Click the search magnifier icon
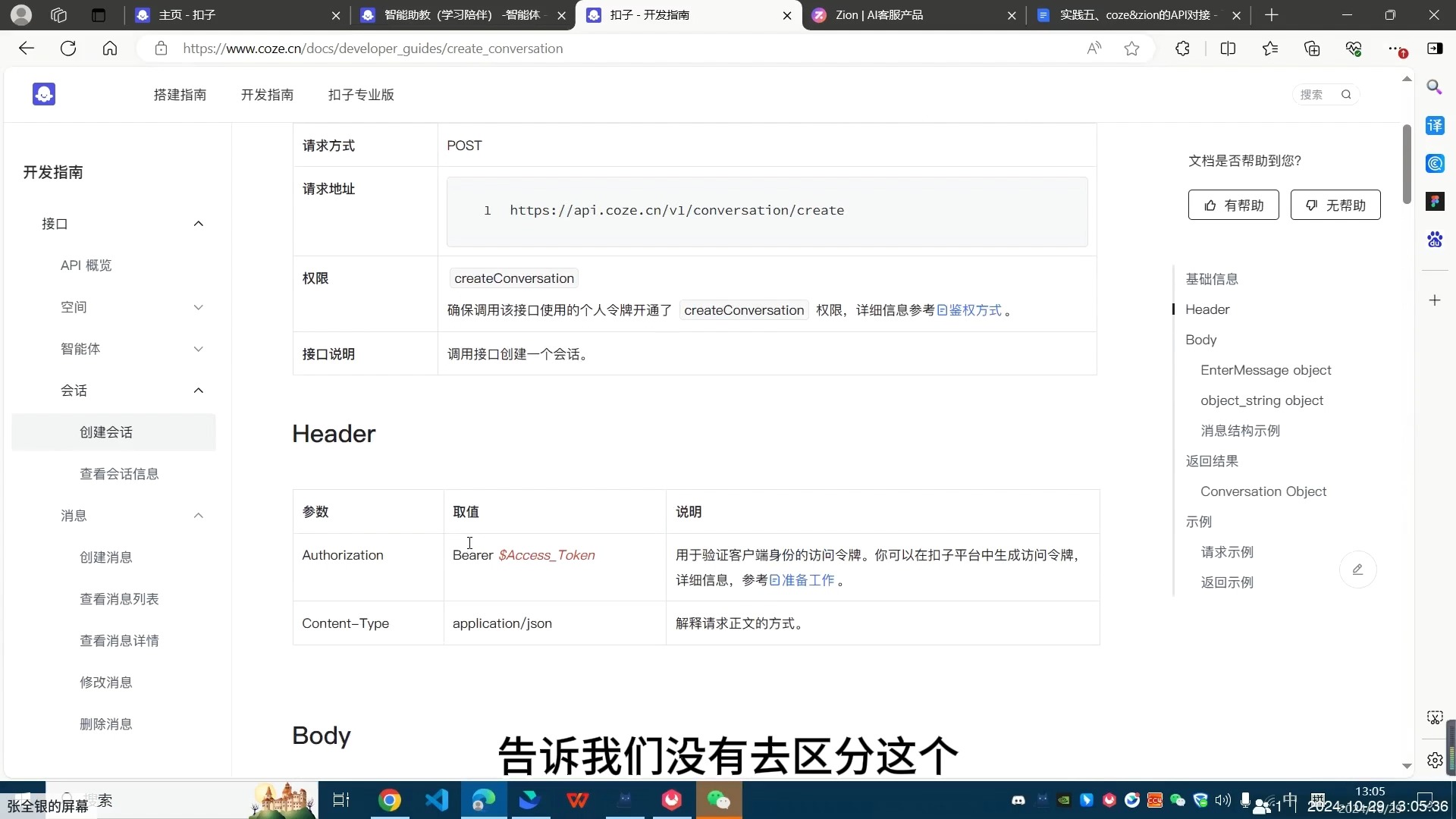1456x819 pixels. tap(1346, 95)
